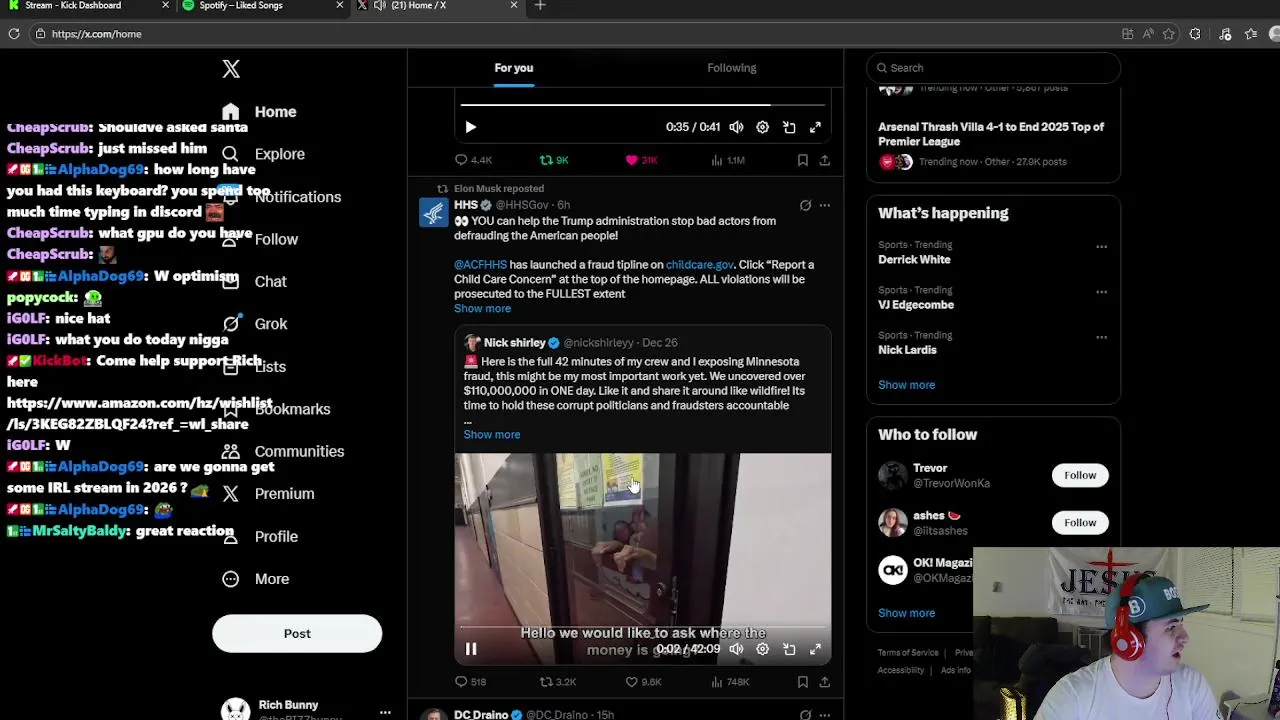Seek along the top video progress bar

tap(643, 103)
